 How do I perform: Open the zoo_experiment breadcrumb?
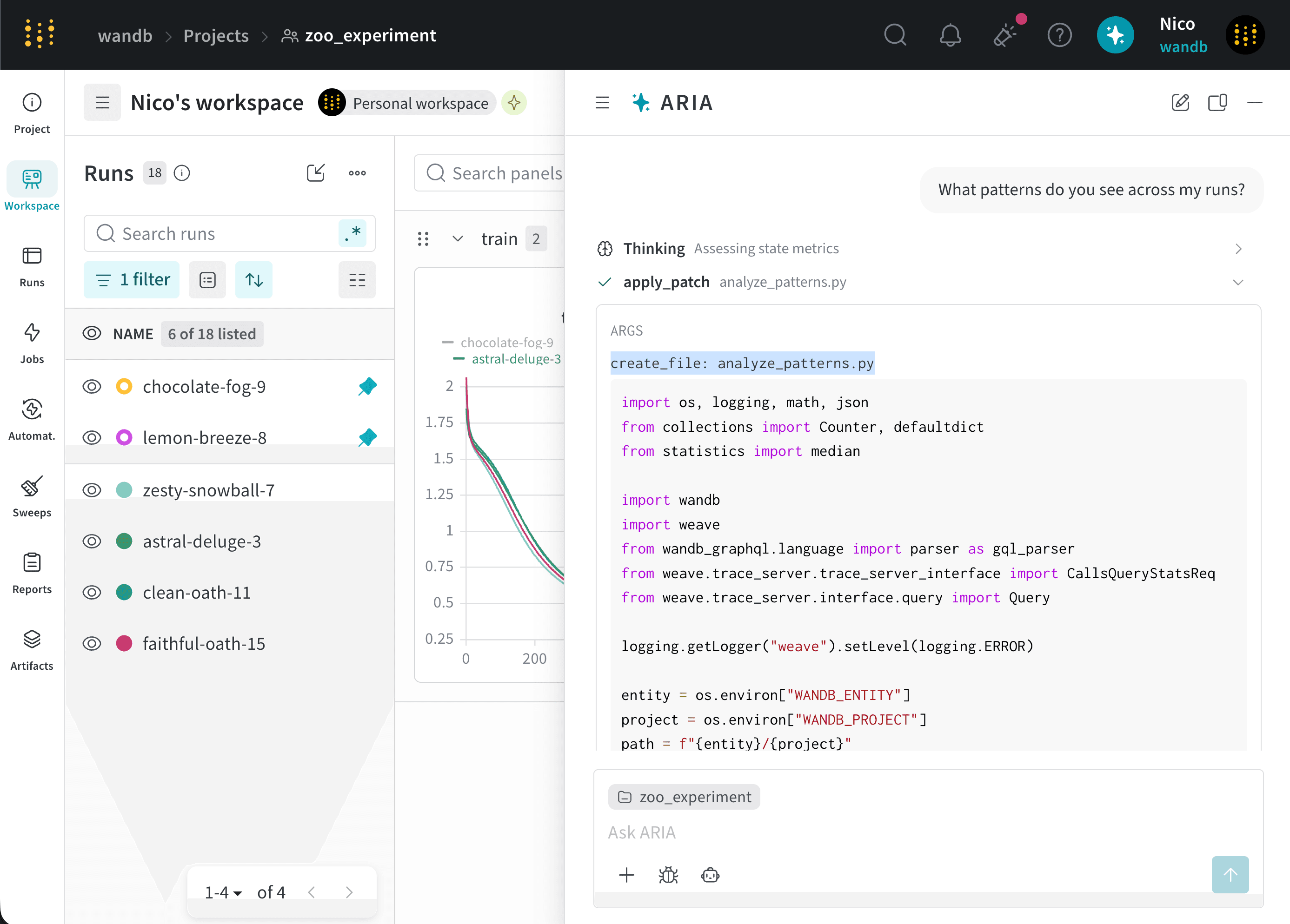point(359,36)
